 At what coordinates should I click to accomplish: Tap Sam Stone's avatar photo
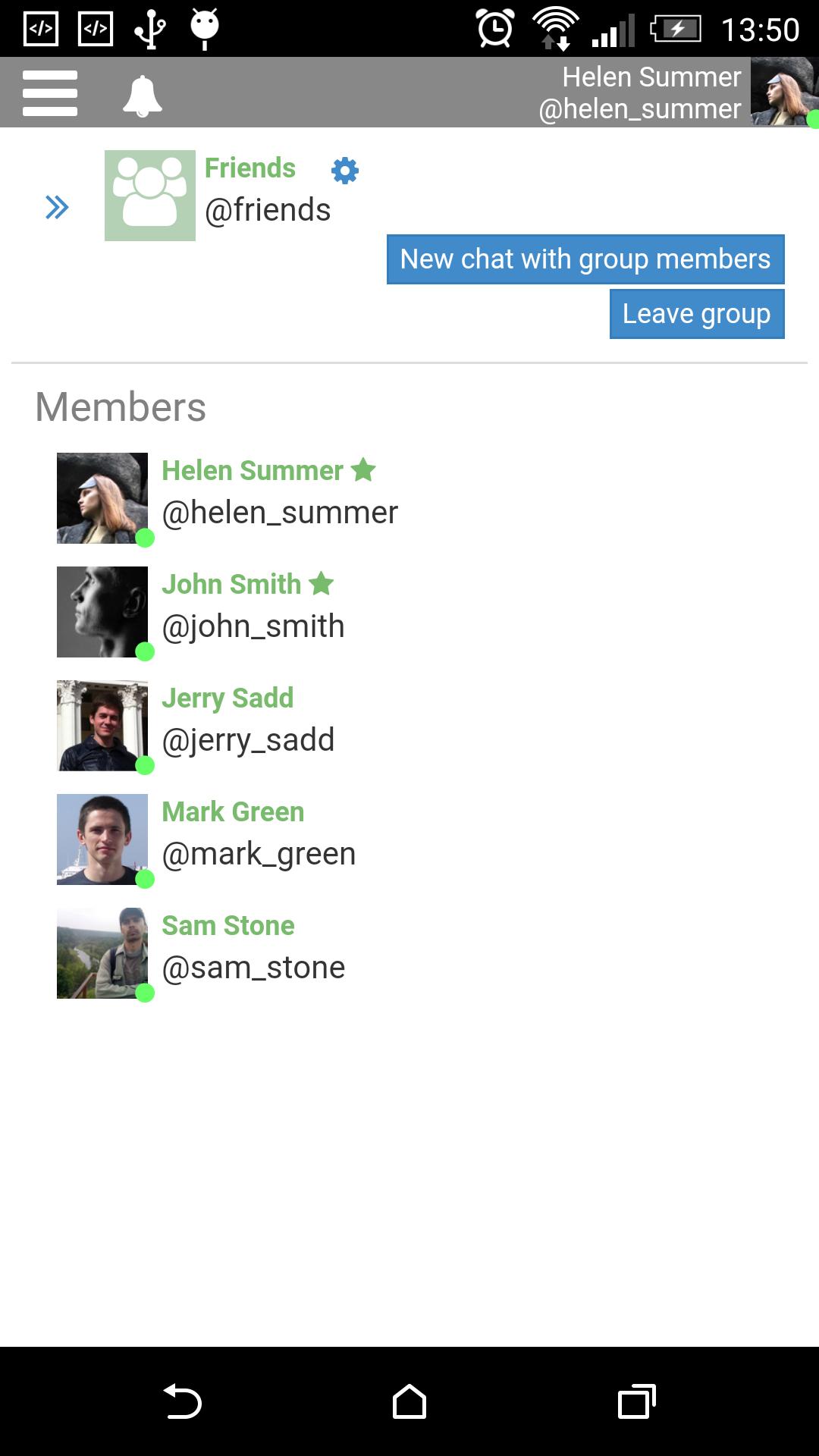(102, 953)
